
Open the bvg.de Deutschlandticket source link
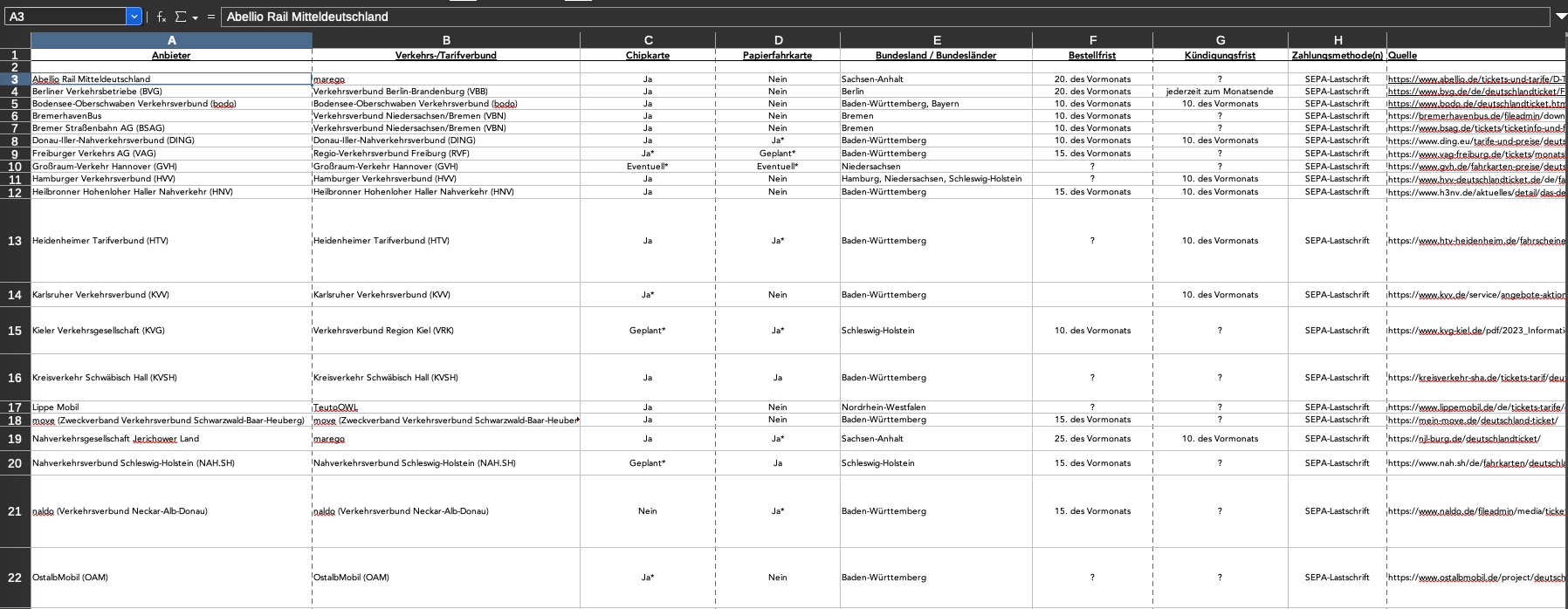(x=1476, y=92)
